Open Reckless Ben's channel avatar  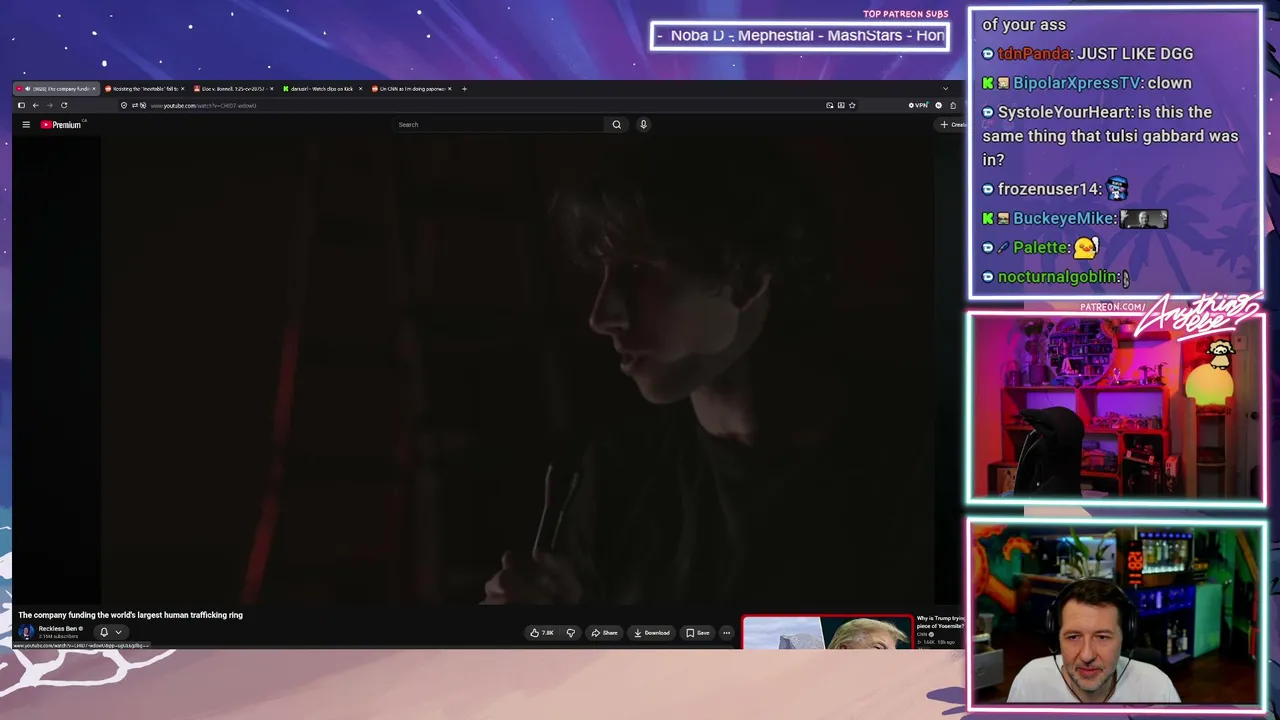pyautogui.click(x=26, y=632)
